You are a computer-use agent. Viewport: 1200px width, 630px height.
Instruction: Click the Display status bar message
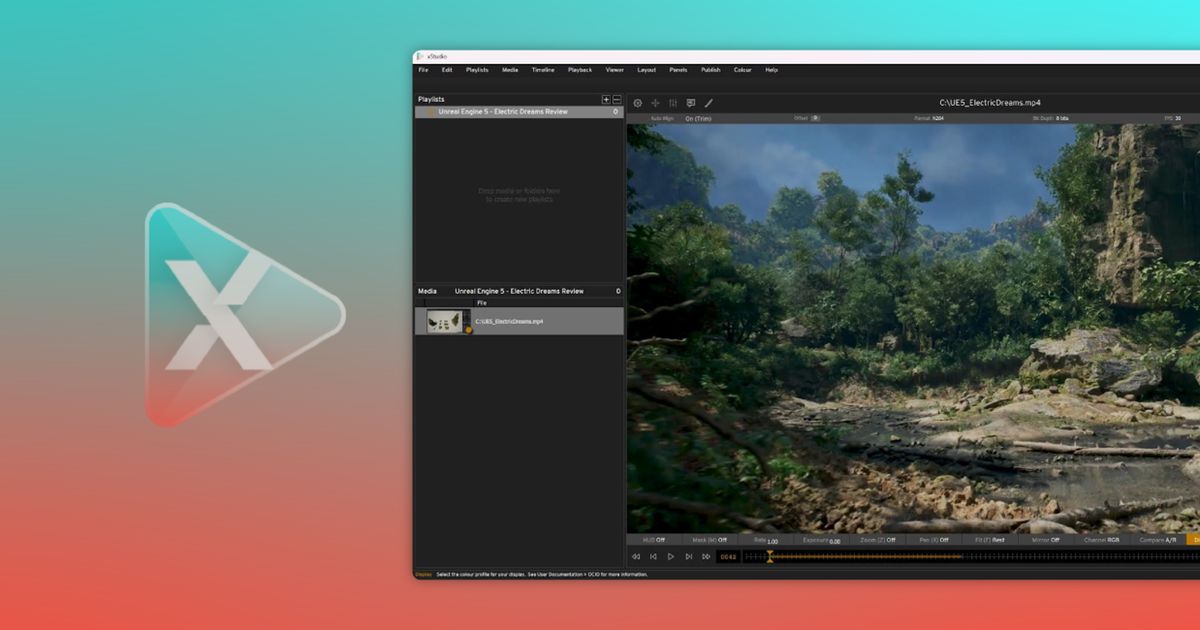coord(531,575)
